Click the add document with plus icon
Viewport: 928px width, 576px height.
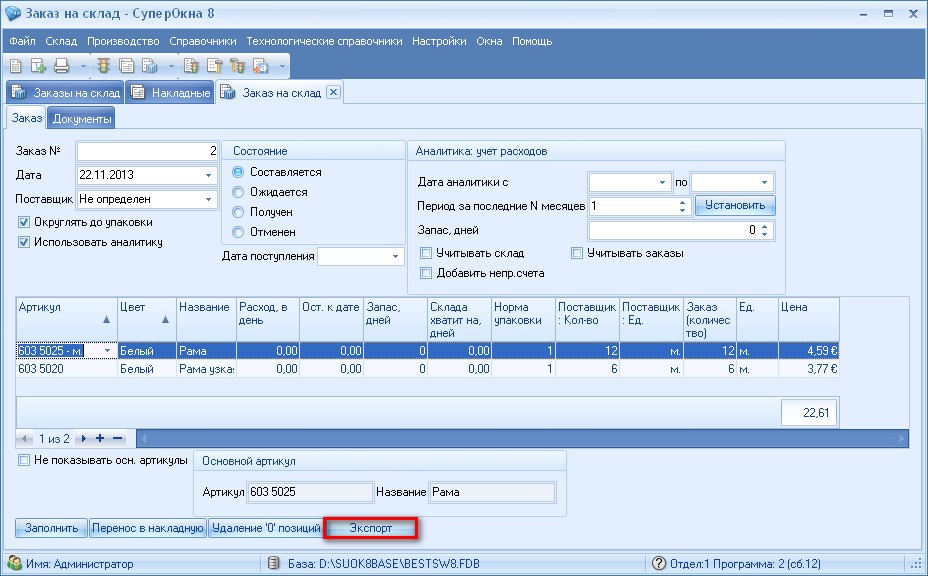click(x=38, y=66)
